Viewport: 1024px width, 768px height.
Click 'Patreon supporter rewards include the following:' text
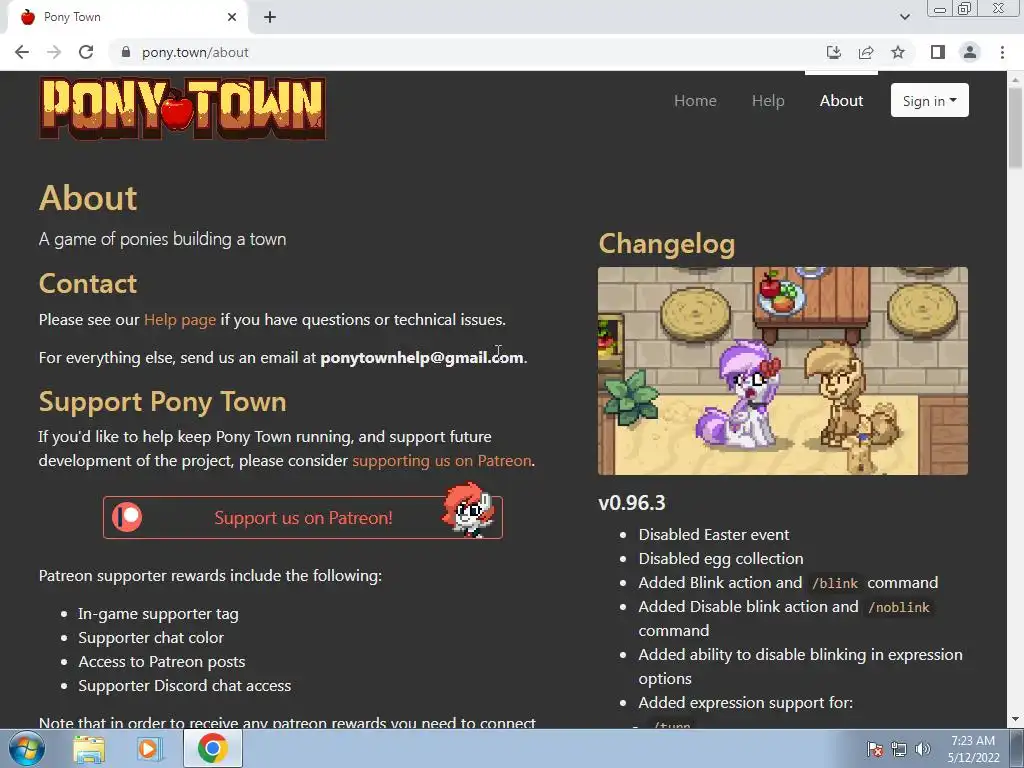[210, 575]
